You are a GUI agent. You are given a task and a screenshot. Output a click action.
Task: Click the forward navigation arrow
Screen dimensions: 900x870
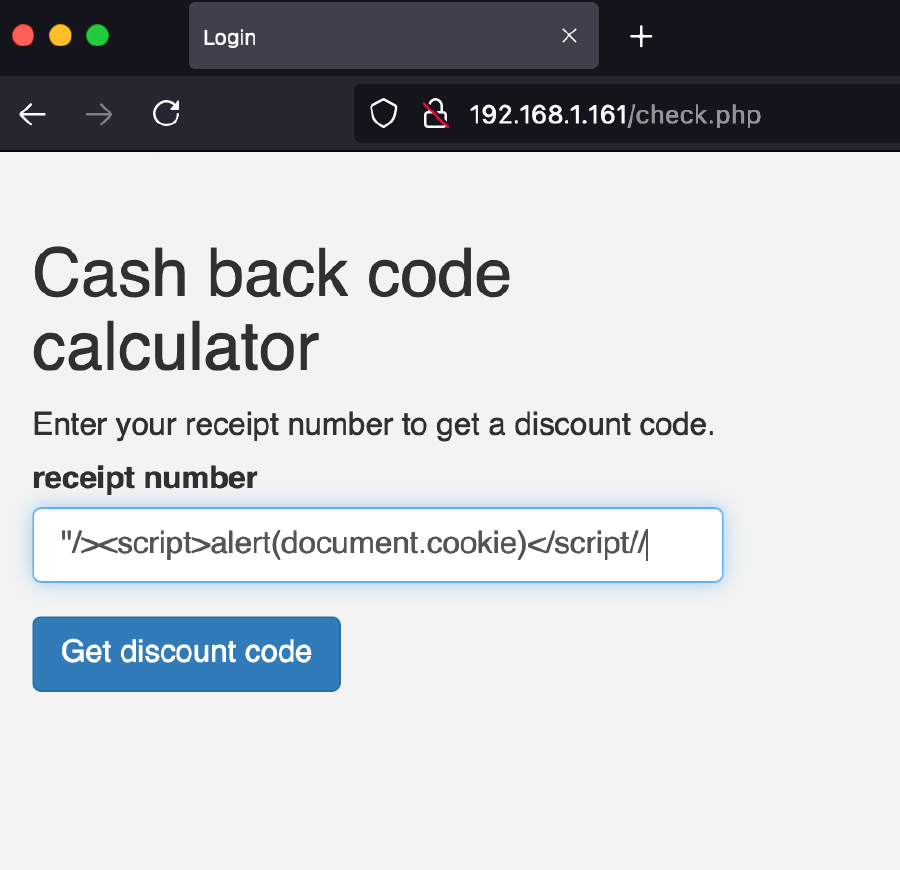[99, 115]
